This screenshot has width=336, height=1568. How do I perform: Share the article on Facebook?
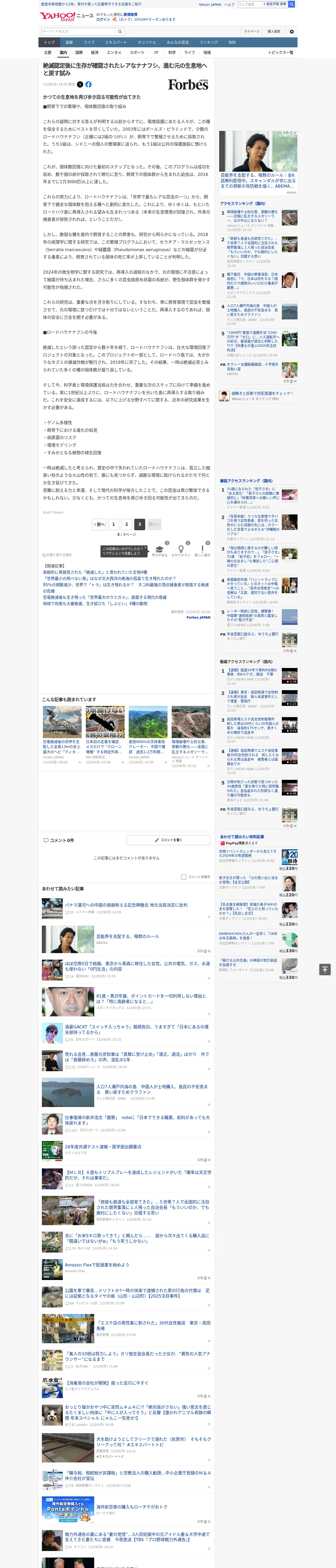click(x=88, y=85)
